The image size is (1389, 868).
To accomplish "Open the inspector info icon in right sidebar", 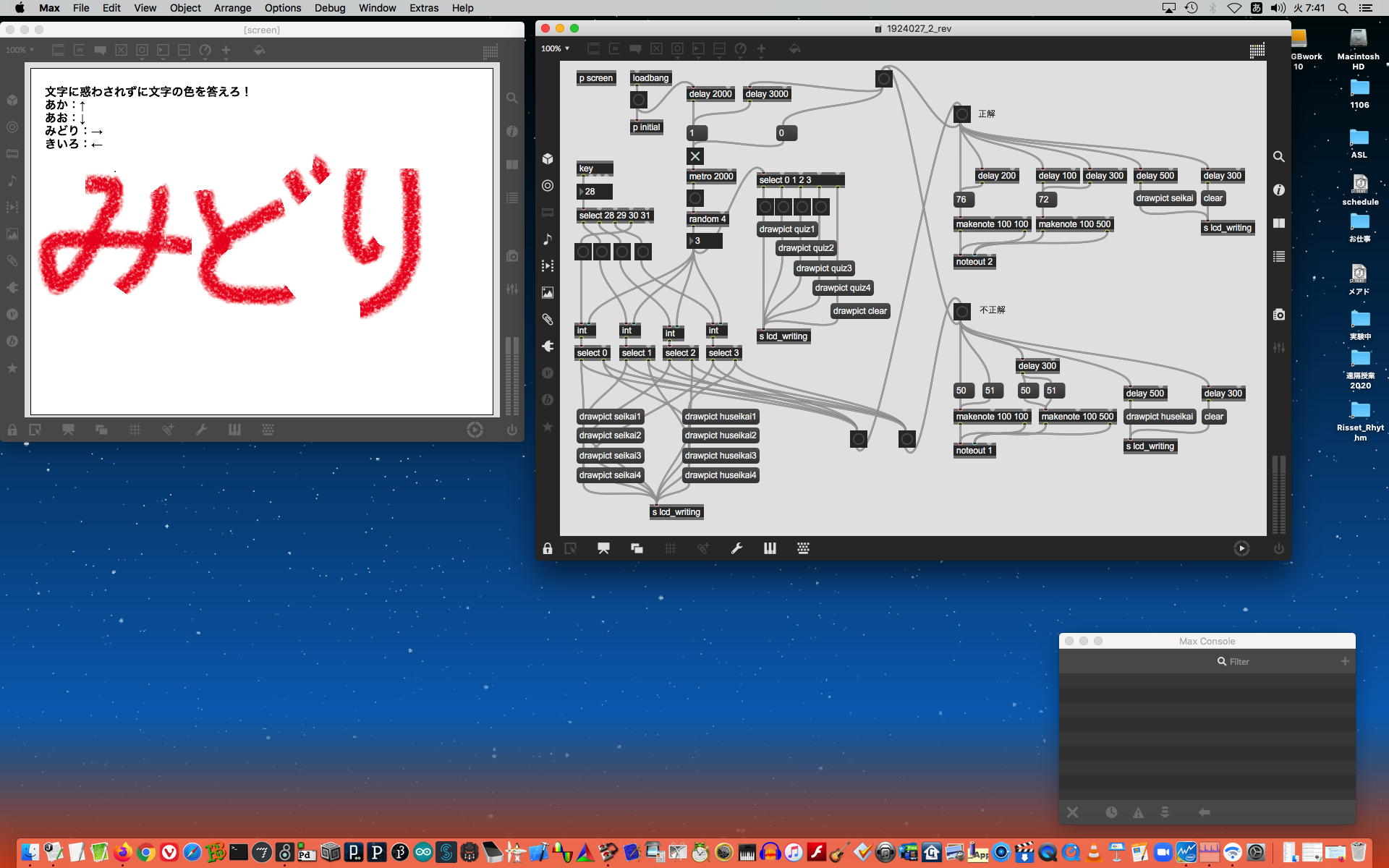I will (x=1278, y=190).
